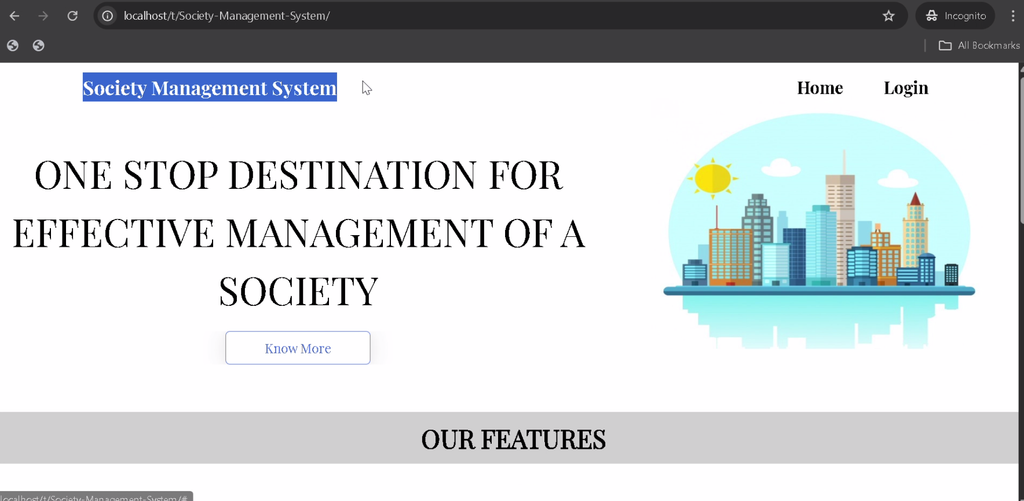Image resolution: width=1024 pixels, height=501 pixels.
Task: Click the city skyline illustration
Action: point(819,231)
